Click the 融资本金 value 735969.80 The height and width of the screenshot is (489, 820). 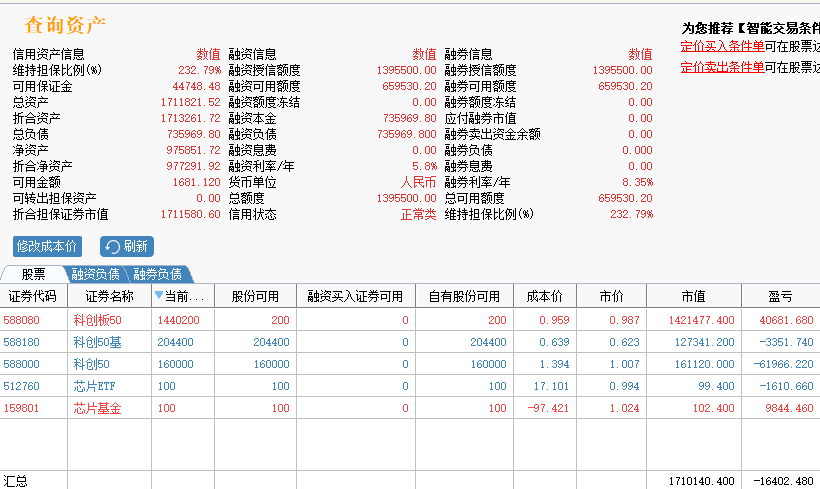pos(409,119)
